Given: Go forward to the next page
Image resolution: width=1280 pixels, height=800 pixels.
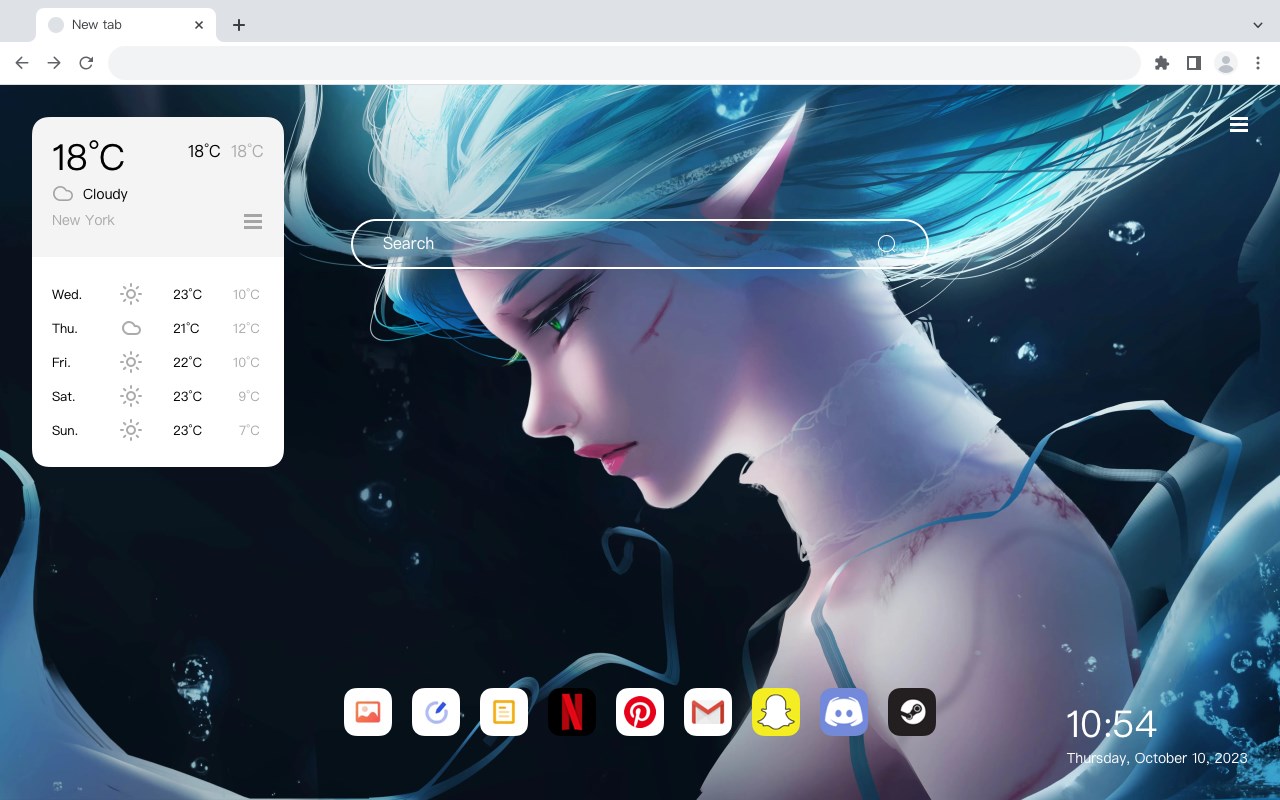Looking at the screenshot, I should [x=54, y=63].
